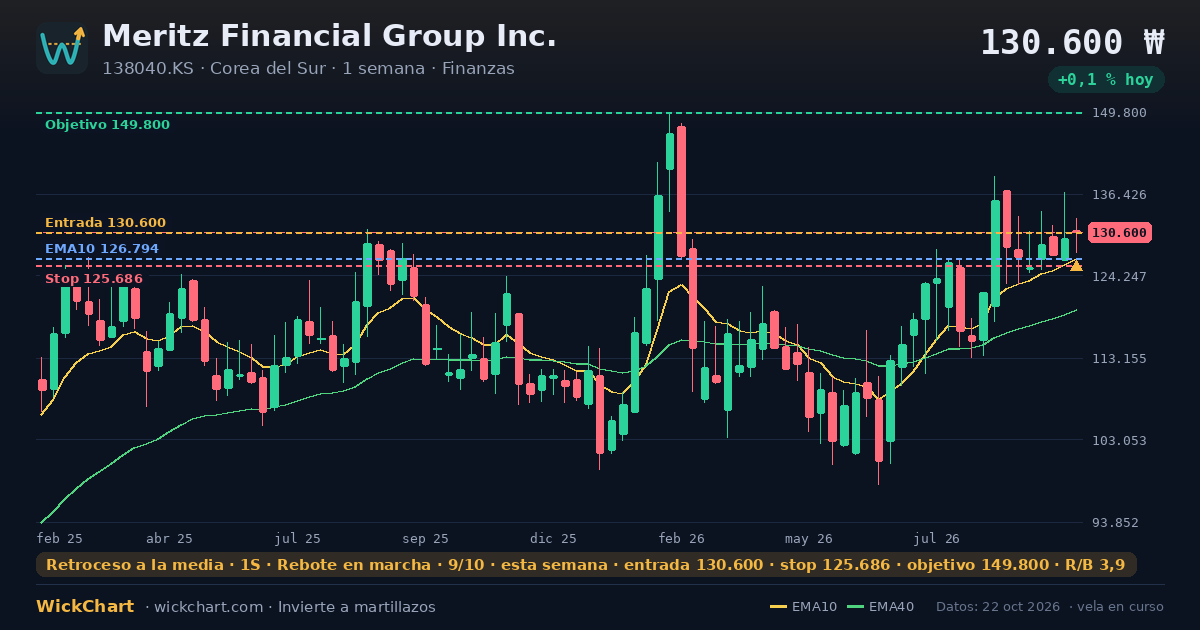Click the 113.155 axis price label
1200x630 pixels.
point(1119,359)
